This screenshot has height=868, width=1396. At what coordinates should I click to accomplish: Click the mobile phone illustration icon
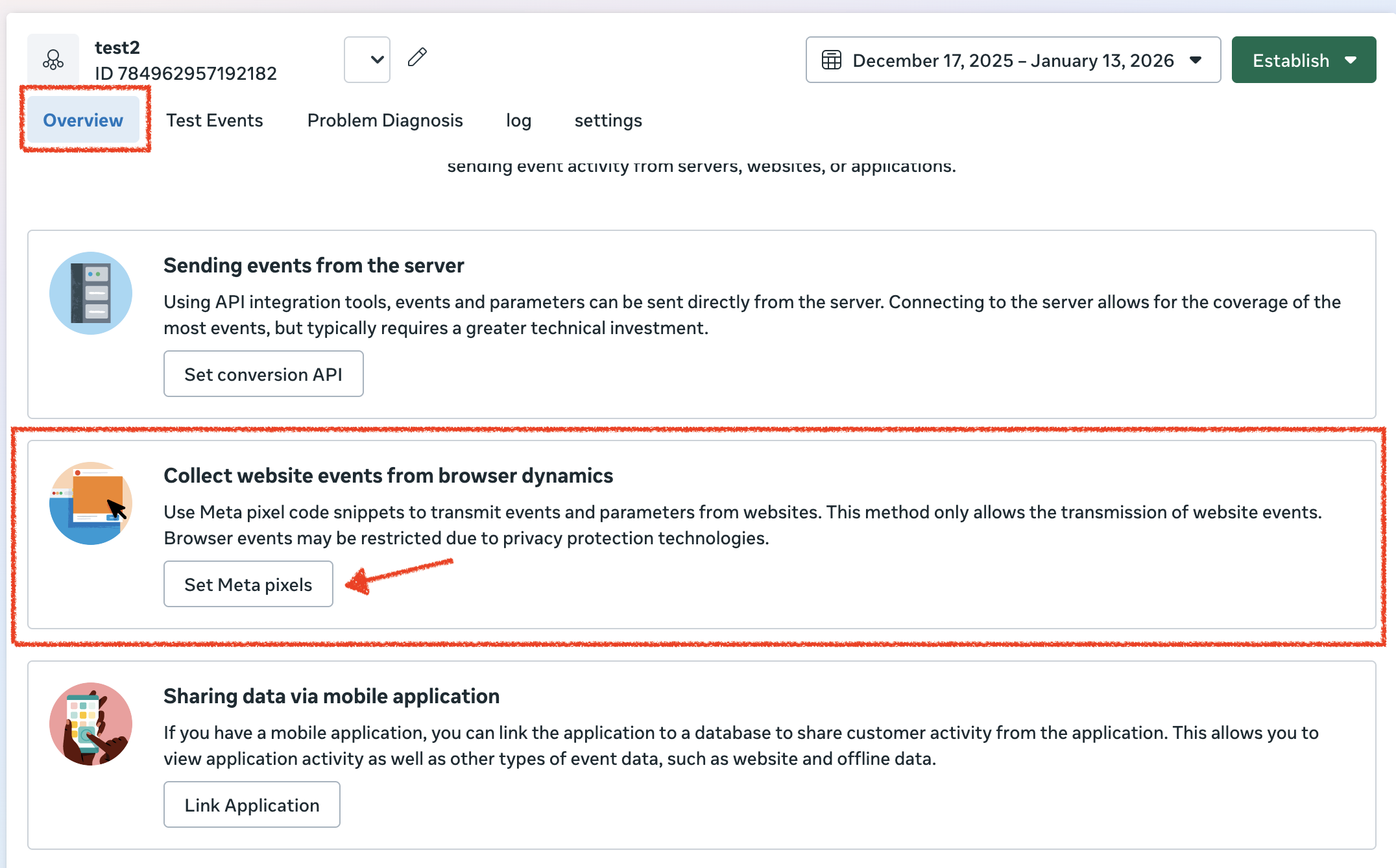[x=91, y=724]
